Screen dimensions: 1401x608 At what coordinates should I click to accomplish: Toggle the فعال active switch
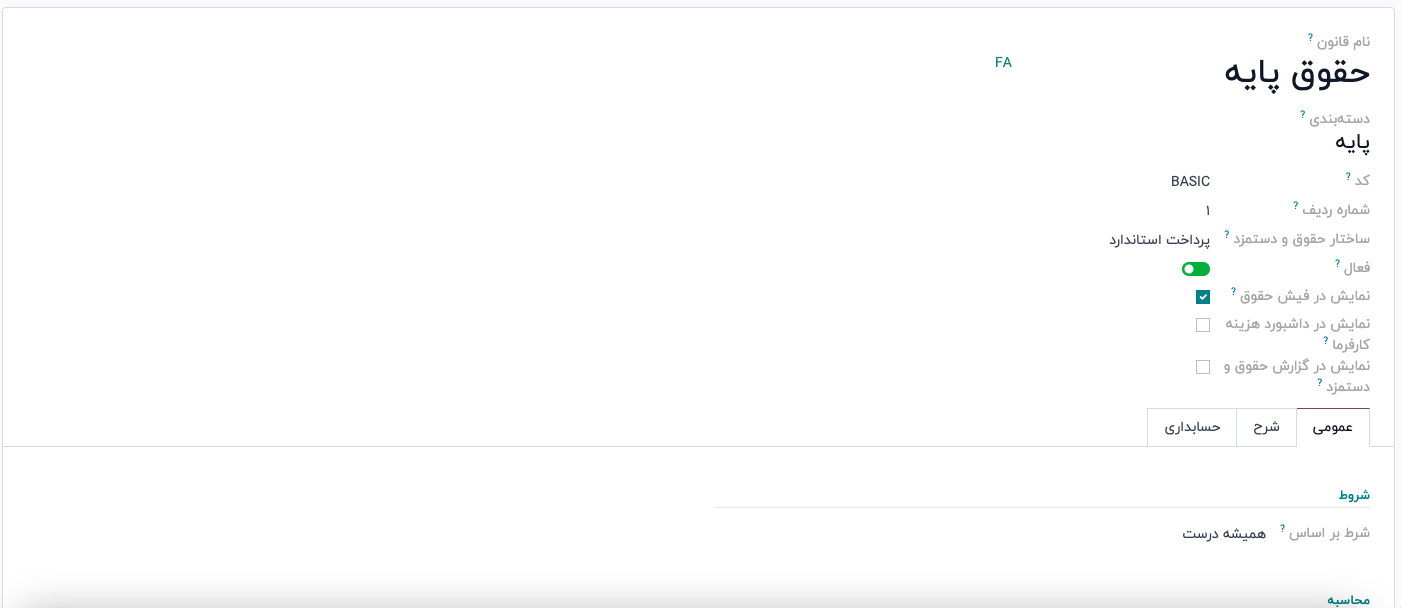(1195, 269)
